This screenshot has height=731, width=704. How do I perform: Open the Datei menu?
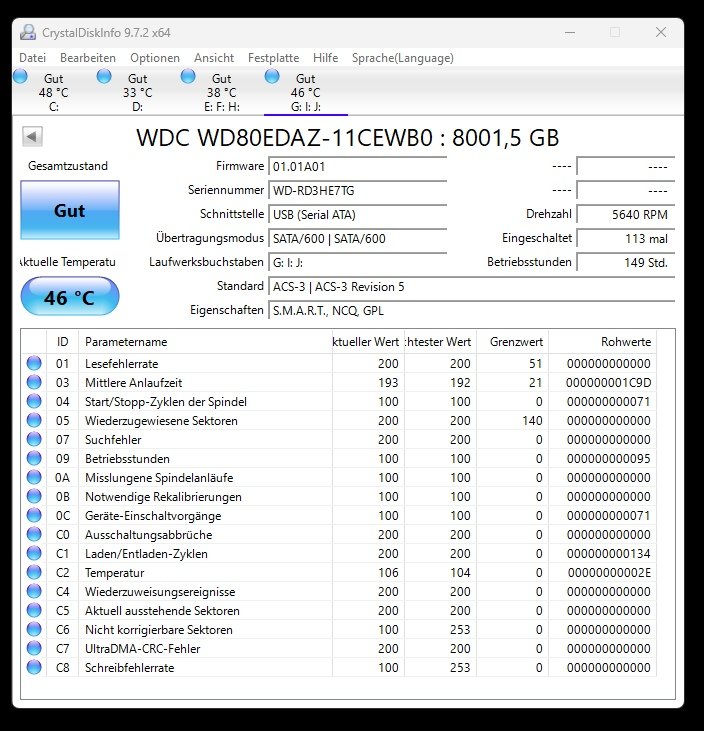[x=33, y=58]
